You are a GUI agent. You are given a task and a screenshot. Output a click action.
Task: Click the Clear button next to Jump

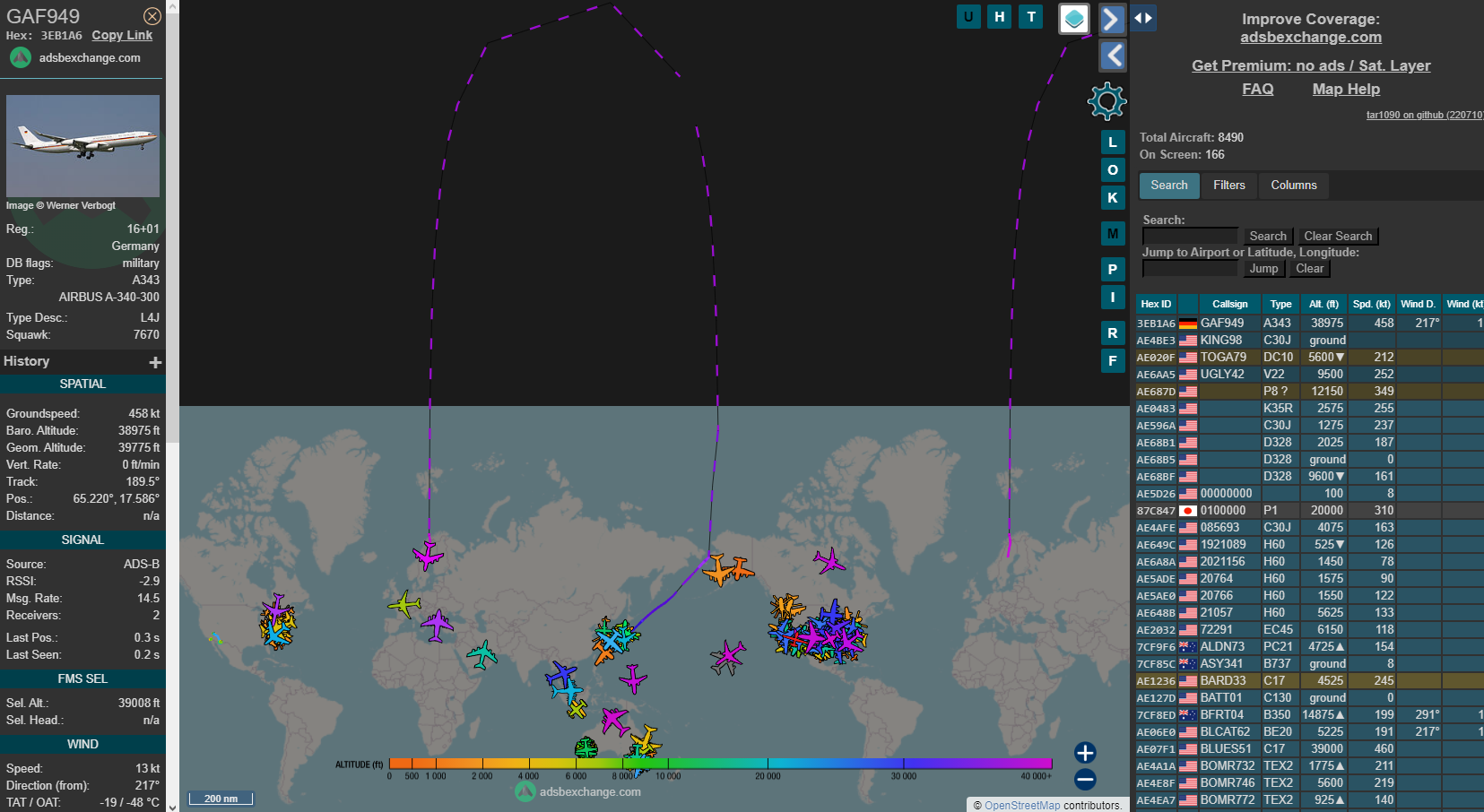(1309, 268)
